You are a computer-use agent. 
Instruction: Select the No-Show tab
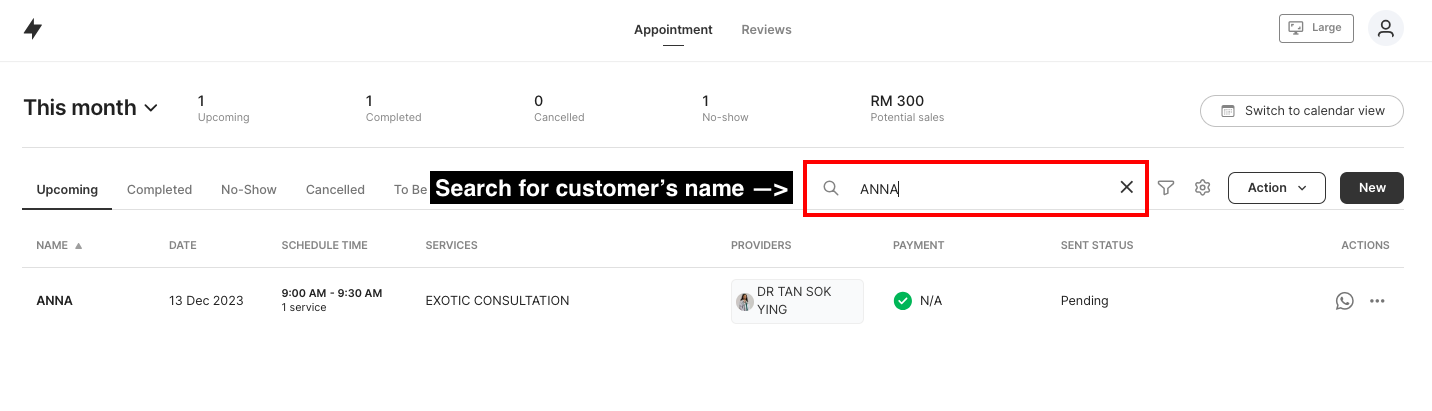point(249,189)
